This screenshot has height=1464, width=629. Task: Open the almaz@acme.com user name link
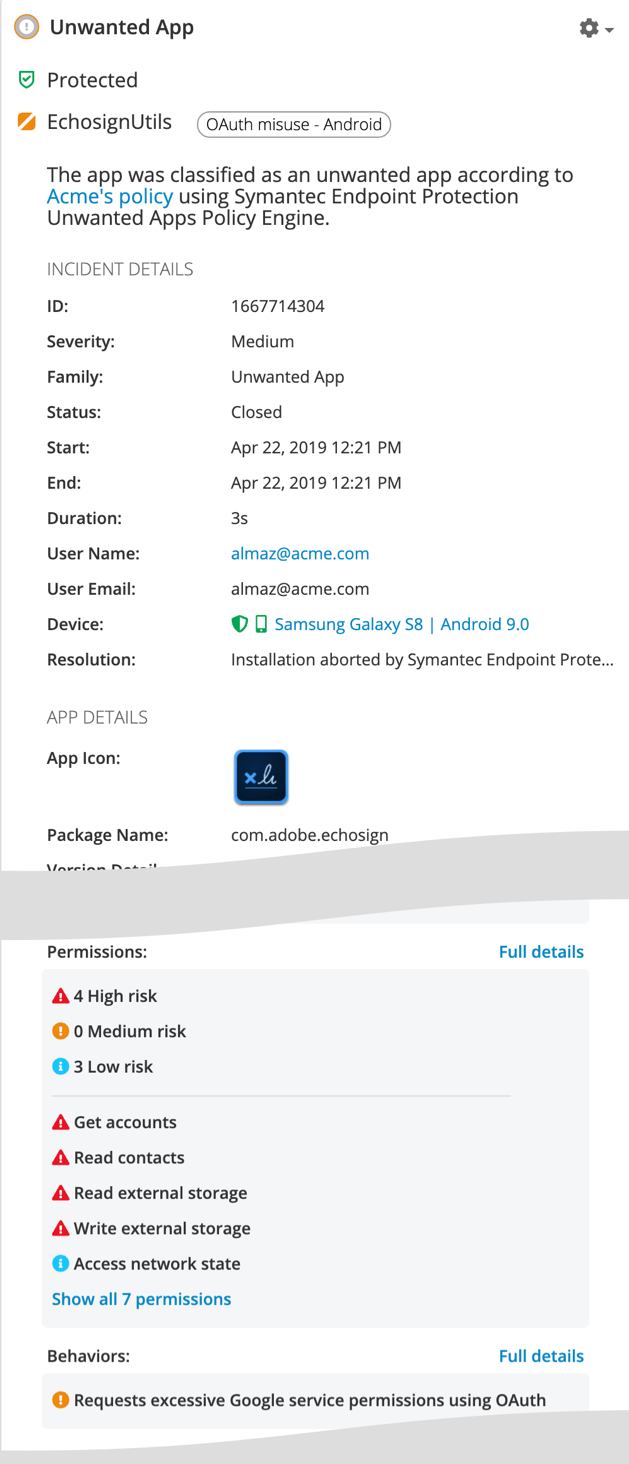300,553
